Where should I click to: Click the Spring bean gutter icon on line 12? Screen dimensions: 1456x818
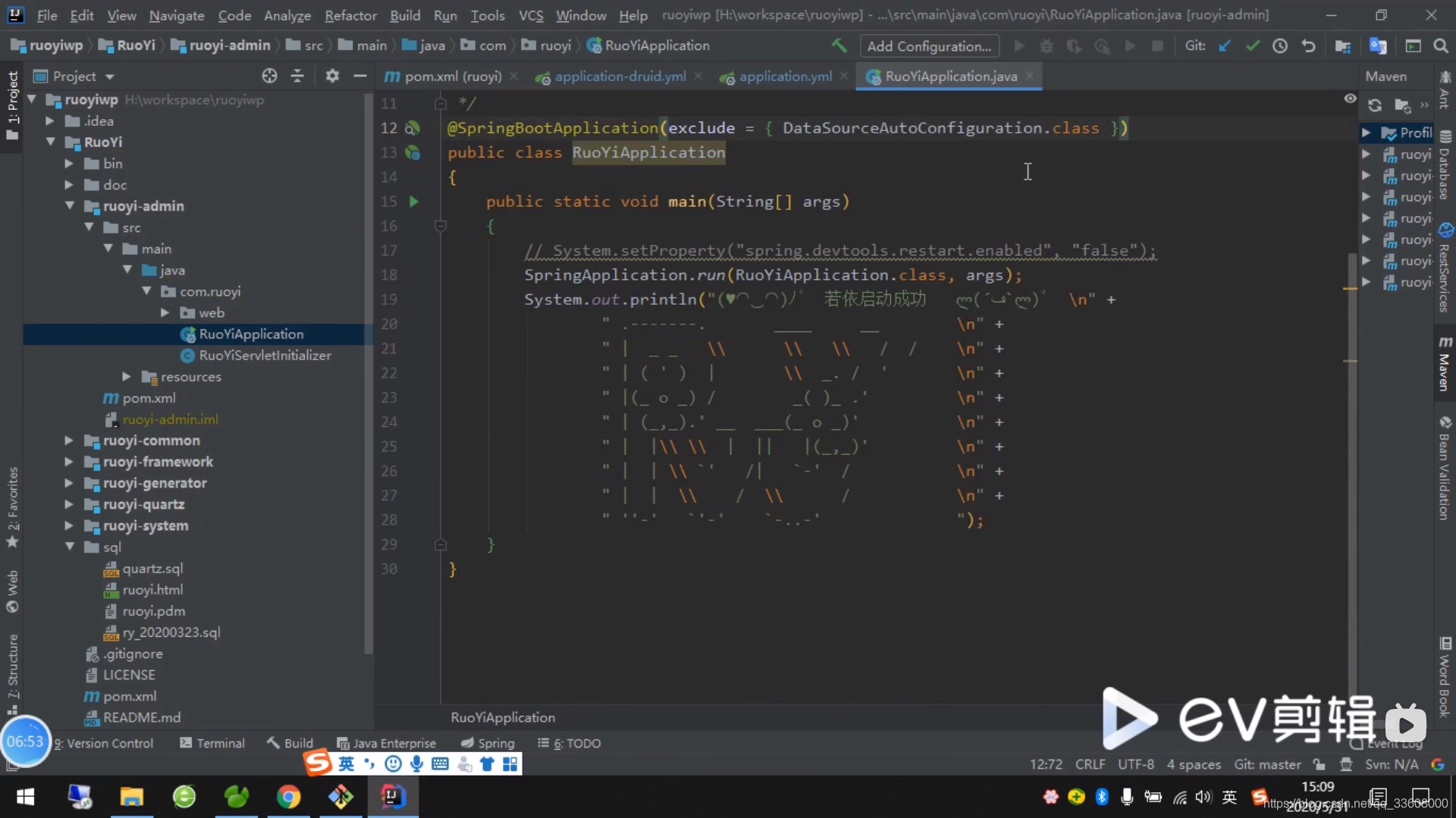[413, 128]
